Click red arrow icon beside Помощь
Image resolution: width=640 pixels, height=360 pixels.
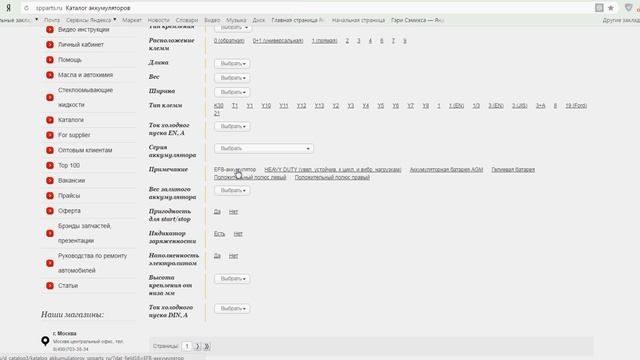(50, 60)
